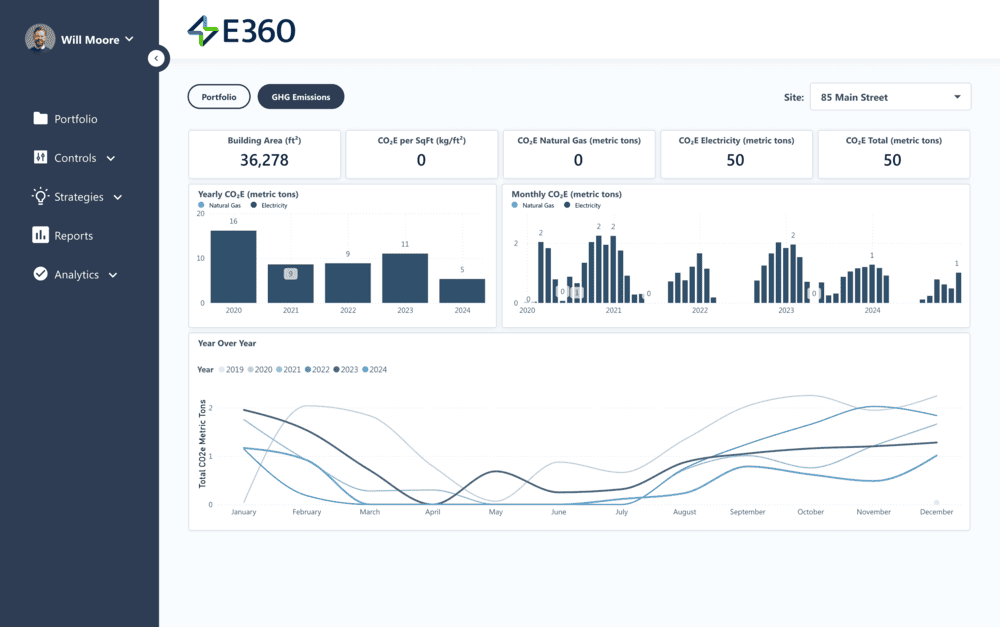This screenshot has width=1000, height=627.
Task: Click the E360 logo
Action: pos(240,31)
